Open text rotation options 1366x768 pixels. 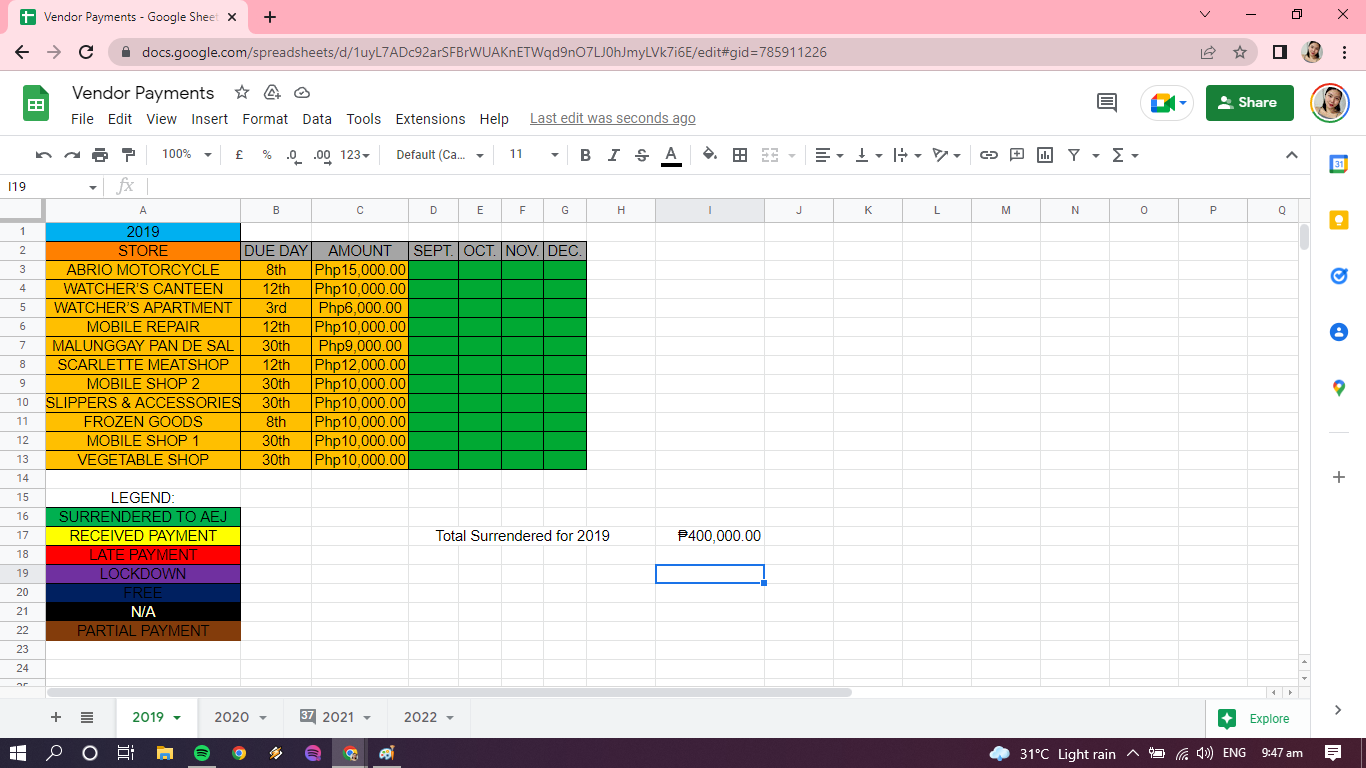(946, 155)
